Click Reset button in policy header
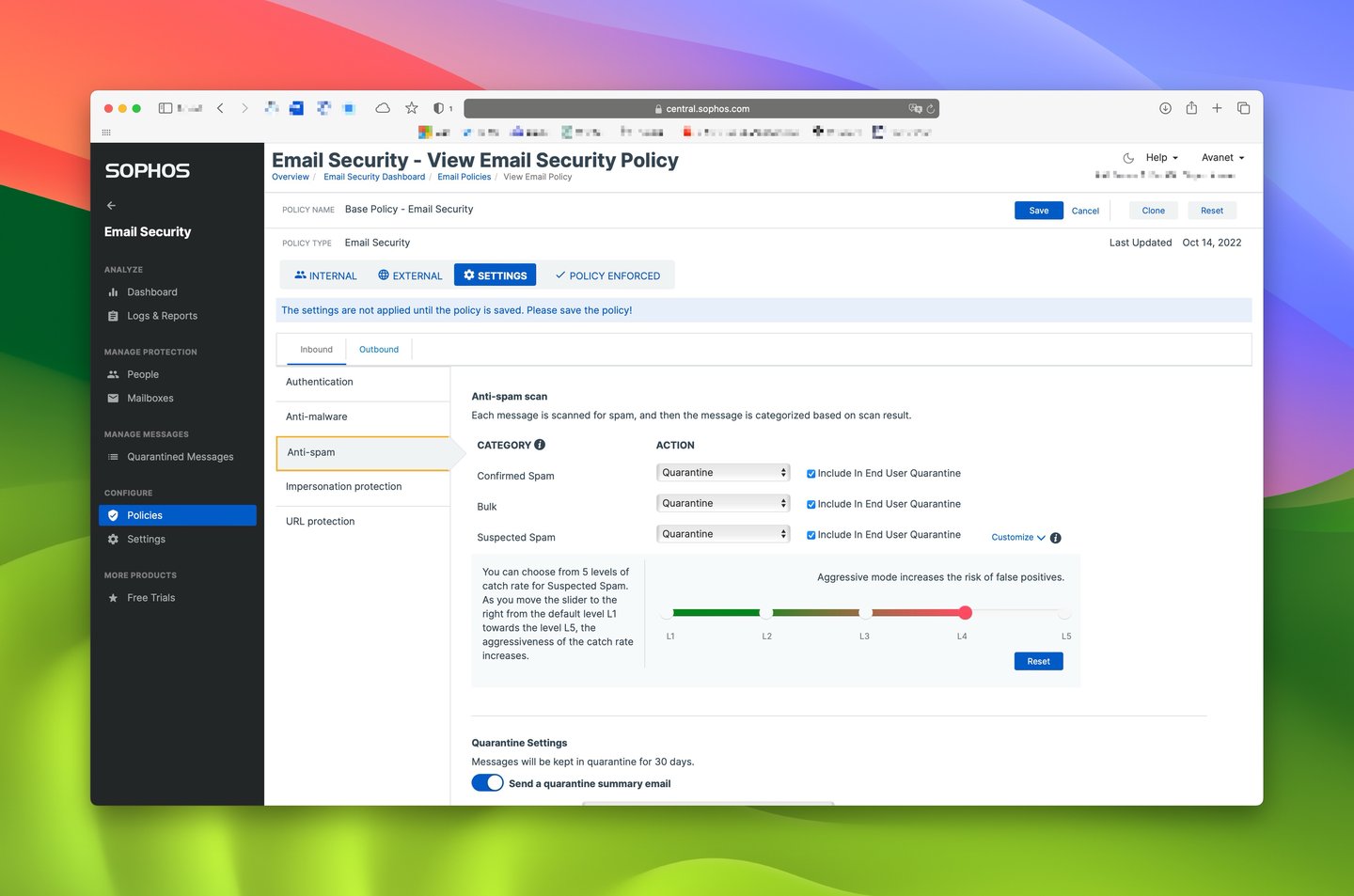The height and width of the screenshot is (896, 1354). (x=1212, y=211)
